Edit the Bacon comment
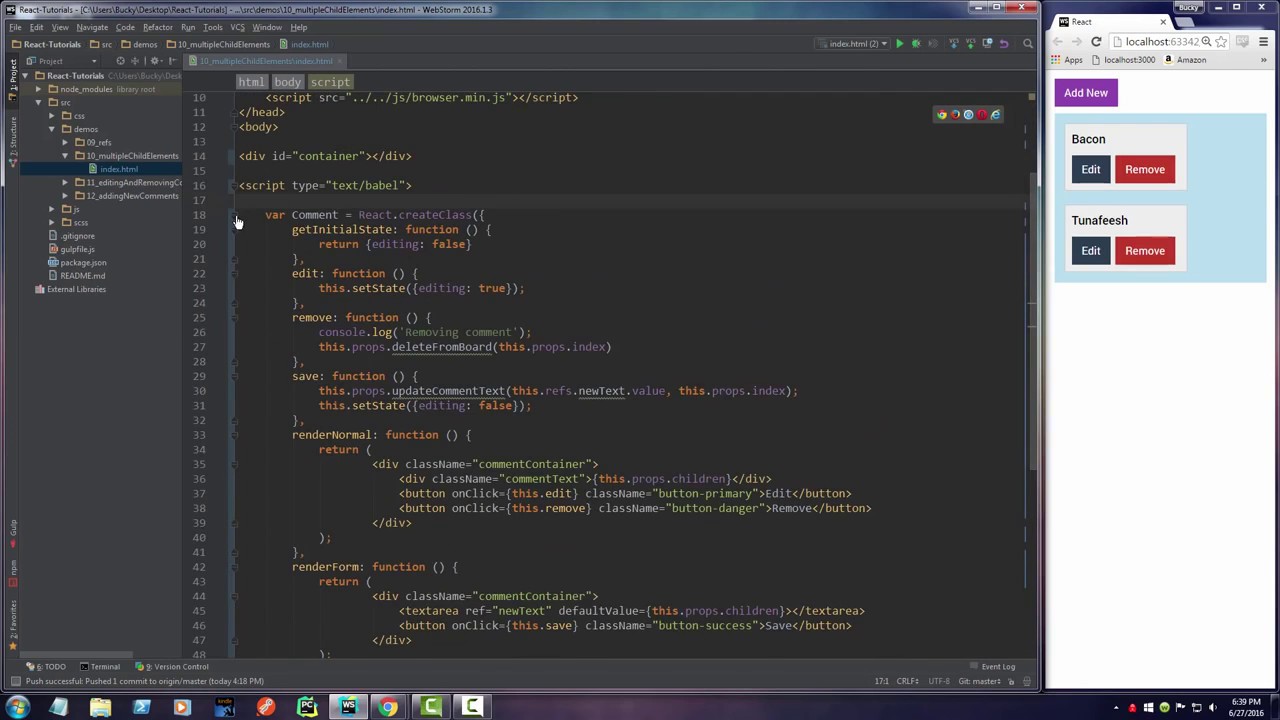The height and width of the screenshot is (720, 1280). 1091,170
